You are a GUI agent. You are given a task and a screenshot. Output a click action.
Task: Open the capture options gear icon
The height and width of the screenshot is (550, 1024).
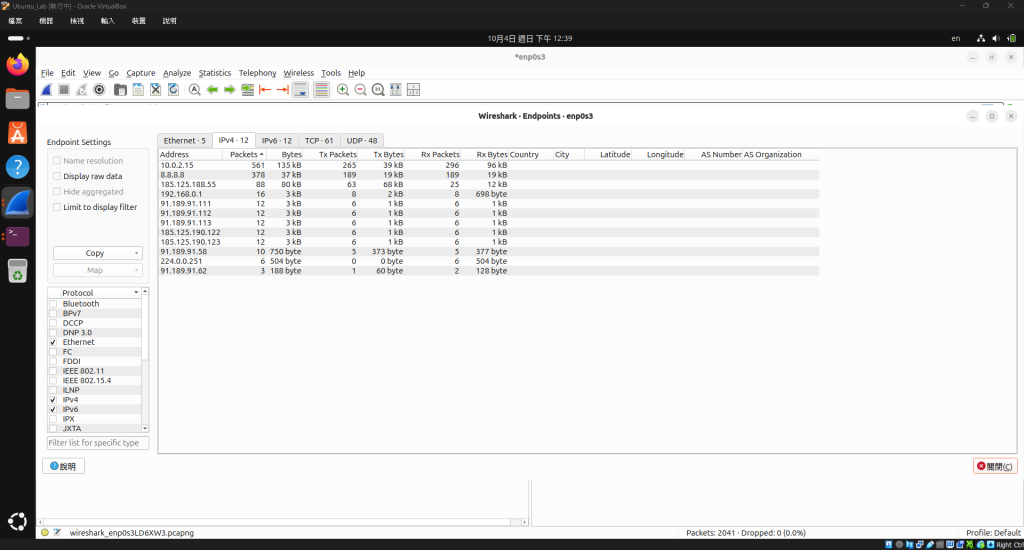99,89
